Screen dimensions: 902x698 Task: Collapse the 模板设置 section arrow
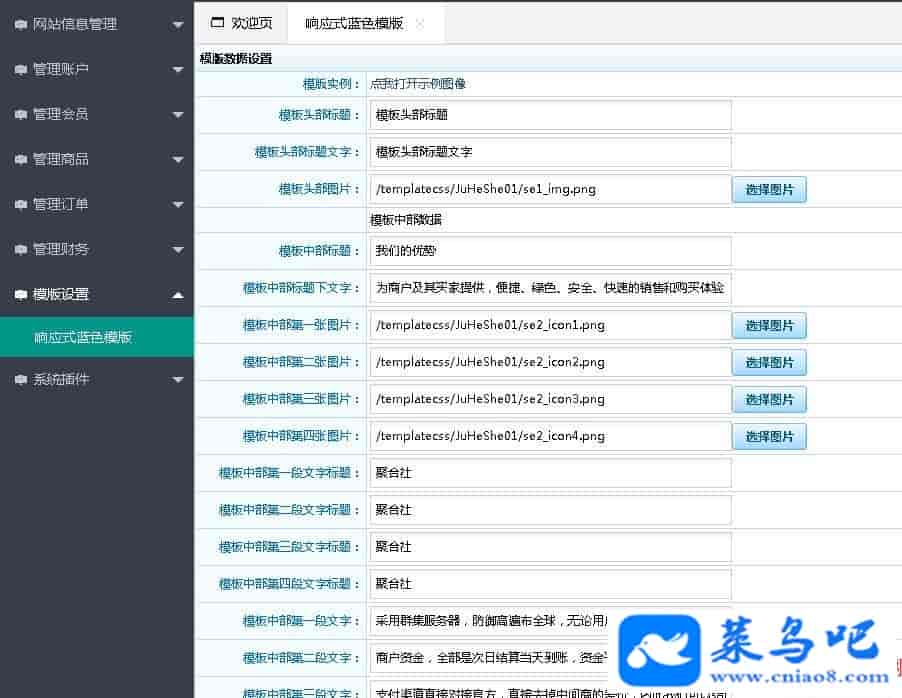[177, 294]
